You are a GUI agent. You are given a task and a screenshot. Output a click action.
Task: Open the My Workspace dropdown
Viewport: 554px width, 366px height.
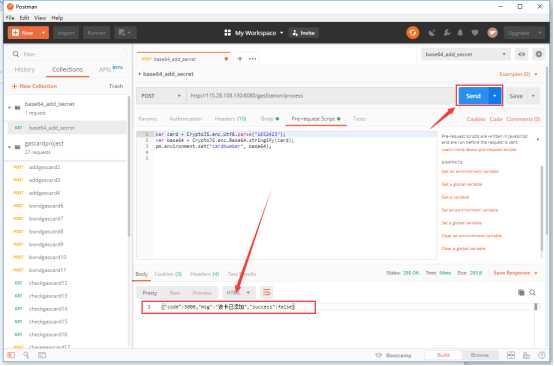tap(259, 33)
